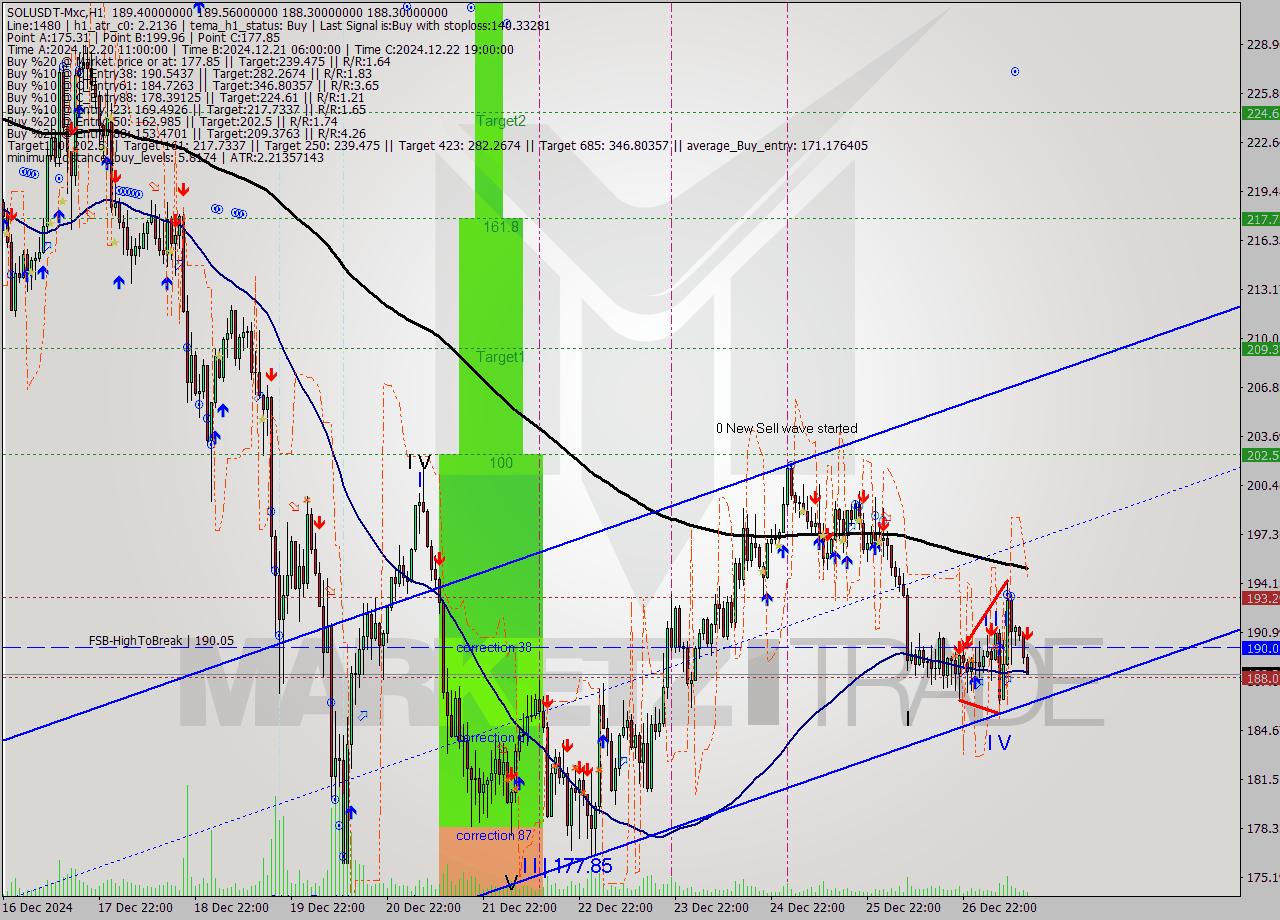Click the '22 Dec 22:00' time label
Image resolution: width=1280 pixels, height=920 pixels.
[616, 908]
